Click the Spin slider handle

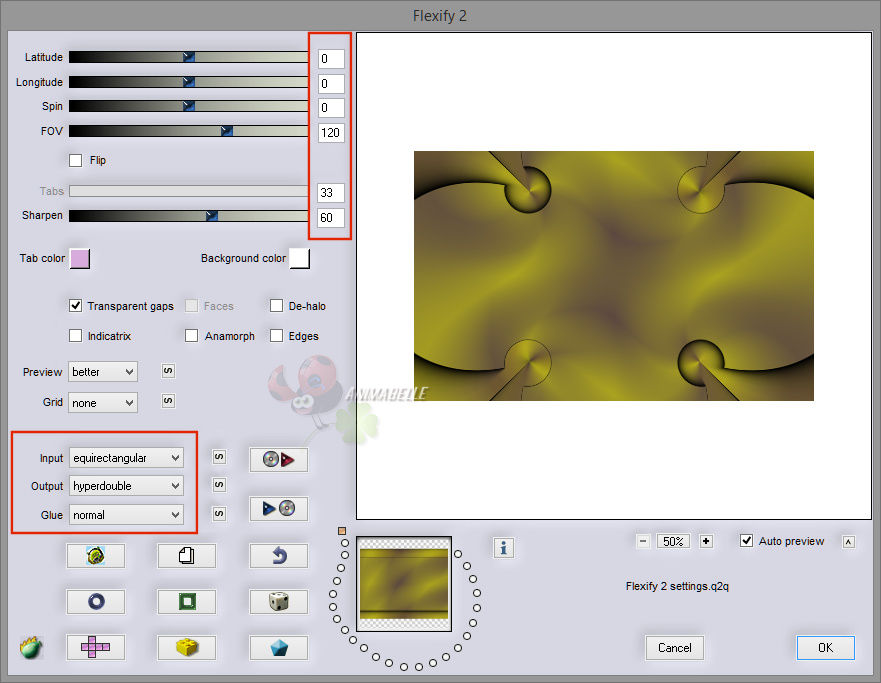(189, 106)
